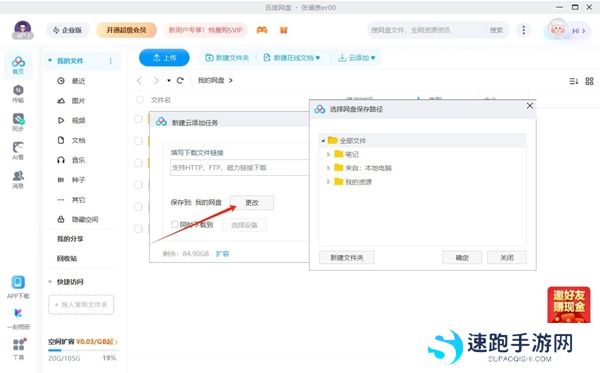Viewport: 600px width, 373px height.
Task: Click the 最近 clock icon in navigation
Action: click(61, 81)
